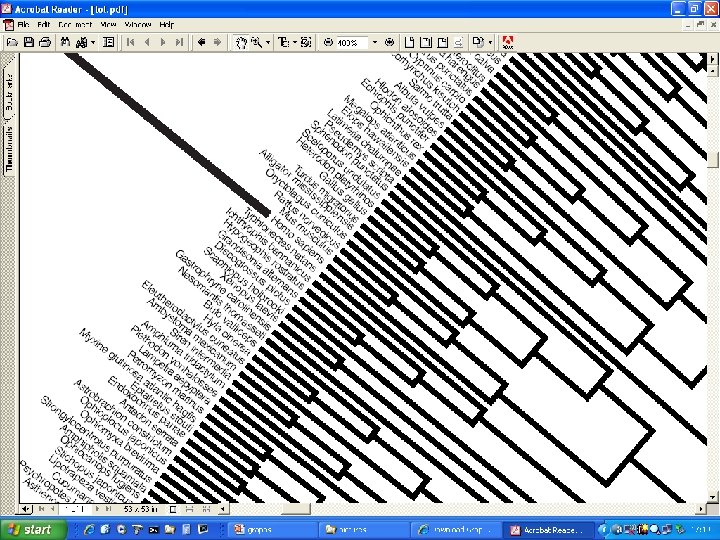Click the horizontal scrollbar left arrow
Viewport: 720px width, 540px height.
click(223, 509)
